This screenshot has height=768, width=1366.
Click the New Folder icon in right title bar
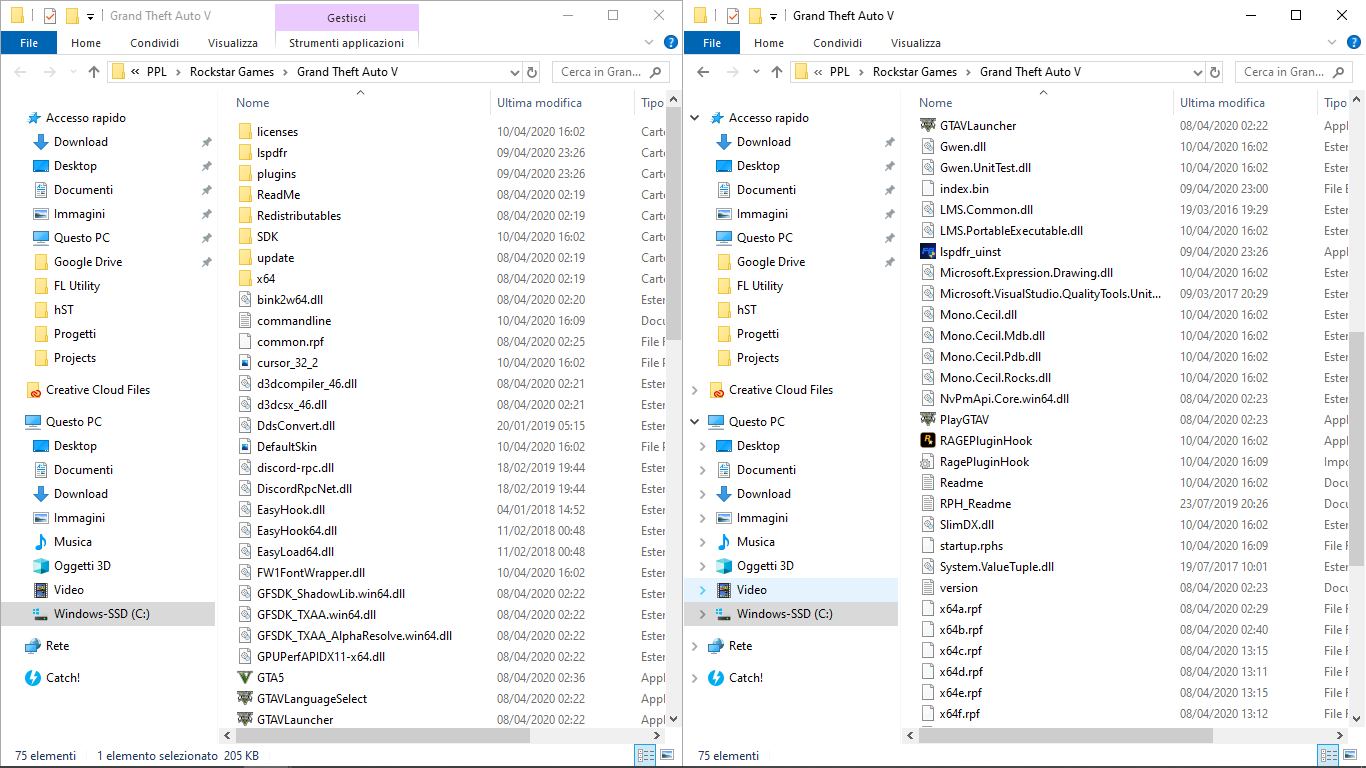[x=754, y=16]
